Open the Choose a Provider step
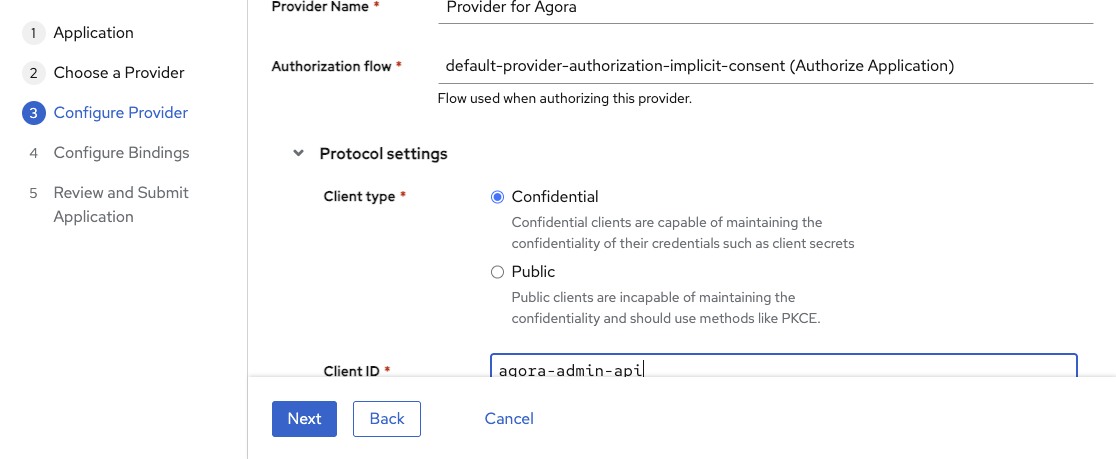This screenshot has width=1116, height=459. (118, 73)
